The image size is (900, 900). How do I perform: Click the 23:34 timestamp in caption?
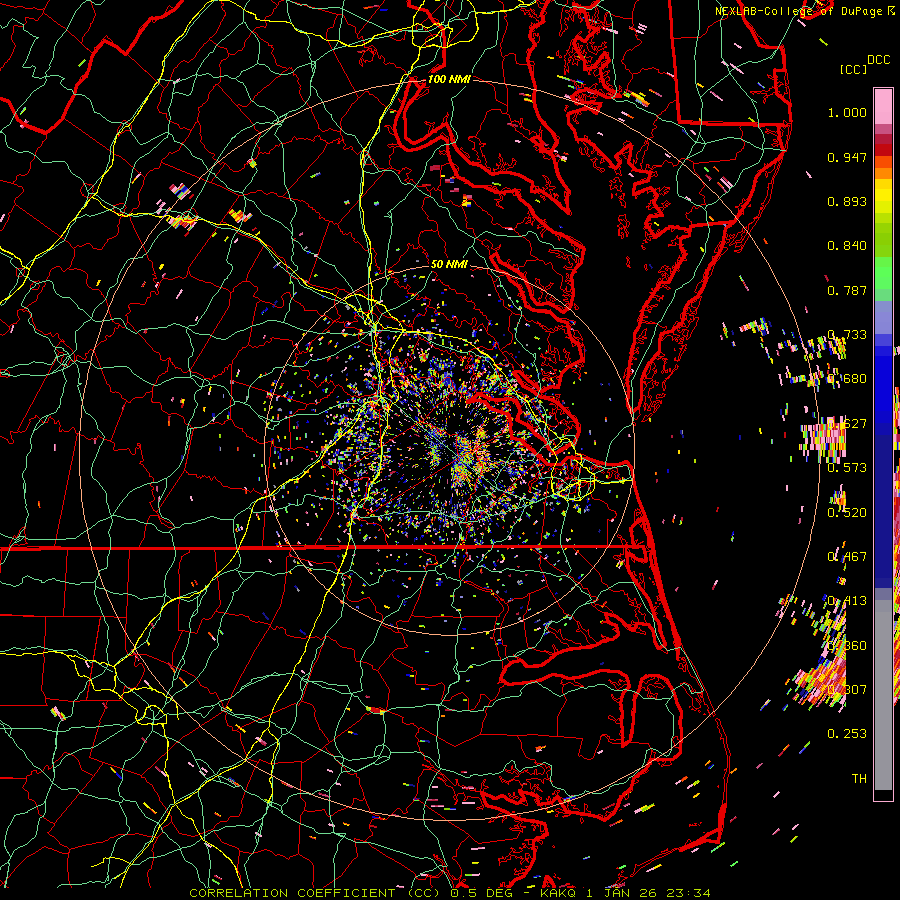[691, 893]
